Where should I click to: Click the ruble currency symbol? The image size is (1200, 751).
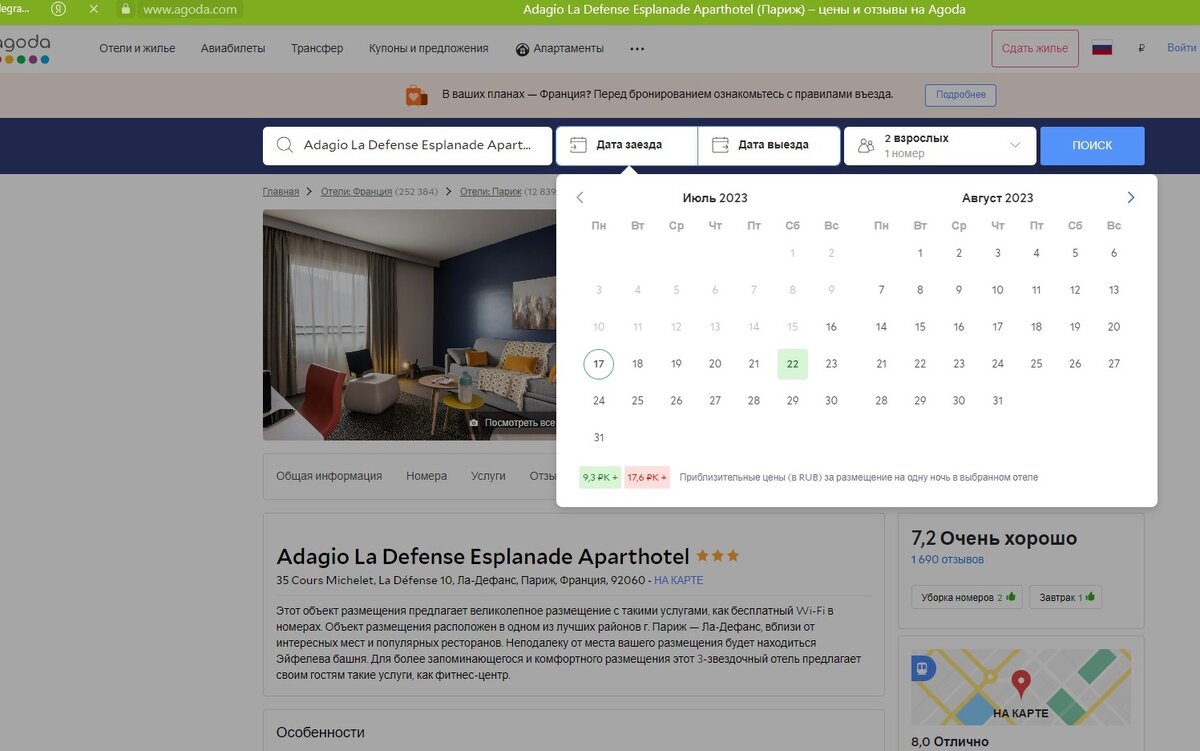tap(1141, 48)
